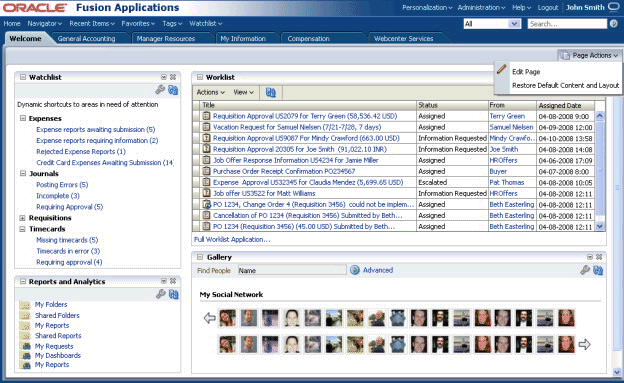Select Restore Default Content and Layout

pos(566,85)
